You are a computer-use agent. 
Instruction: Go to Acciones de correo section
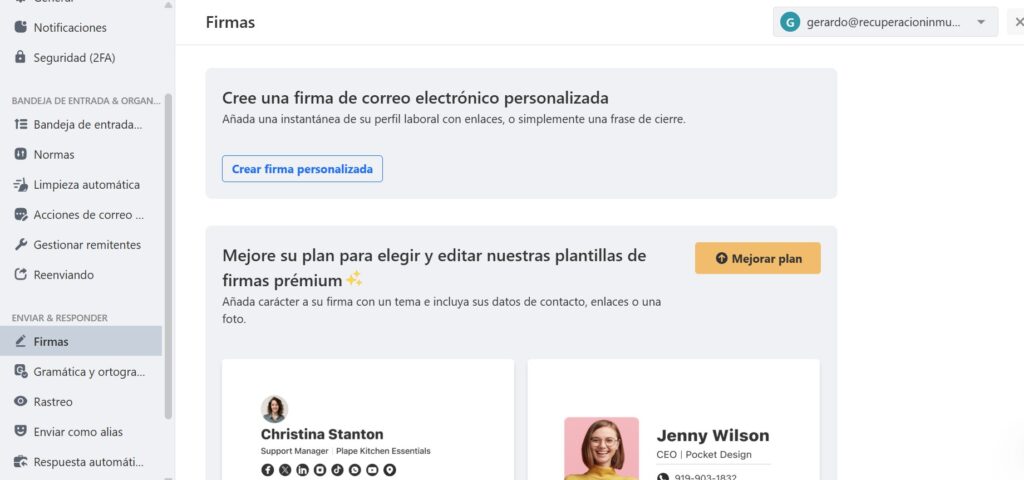point(88,214)
